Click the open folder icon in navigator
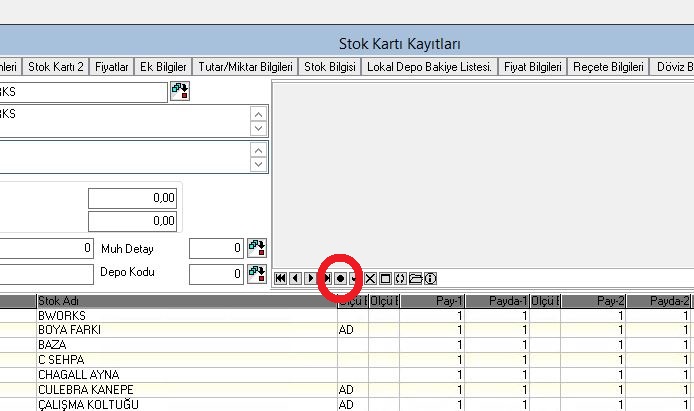Image resolution: width=694 pixels, height=411 pixels. pyautogui.click(x=415, y=278)
